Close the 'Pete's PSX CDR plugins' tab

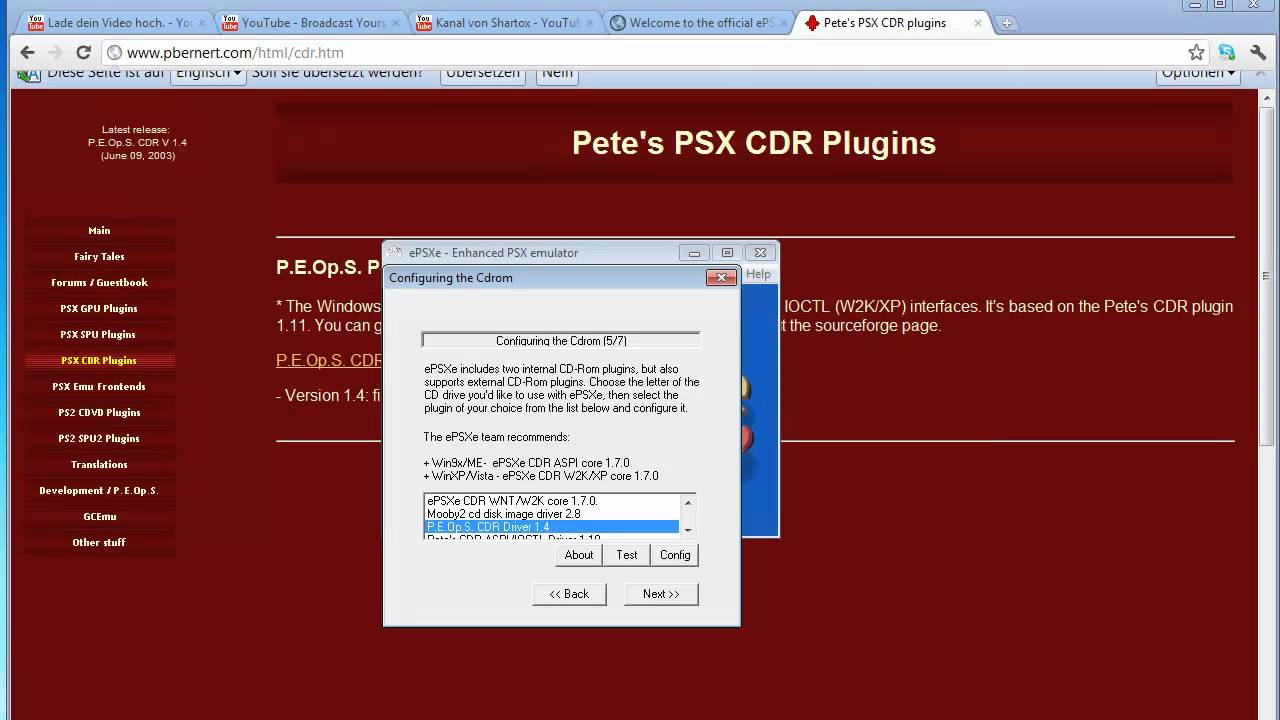pyautogui.click(x=978, y=23)
